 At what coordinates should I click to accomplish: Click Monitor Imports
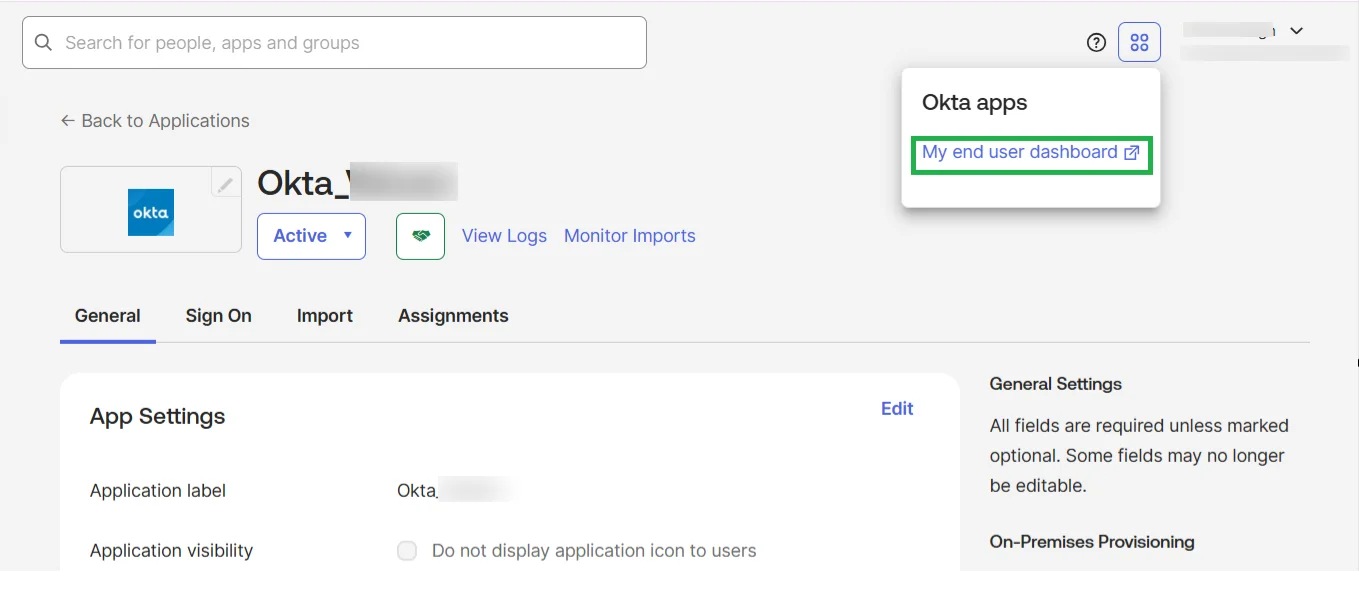click(629, 236)
